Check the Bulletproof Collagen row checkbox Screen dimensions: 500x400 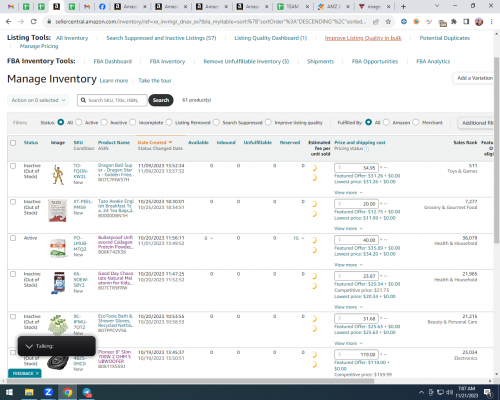tap(13, 238)
